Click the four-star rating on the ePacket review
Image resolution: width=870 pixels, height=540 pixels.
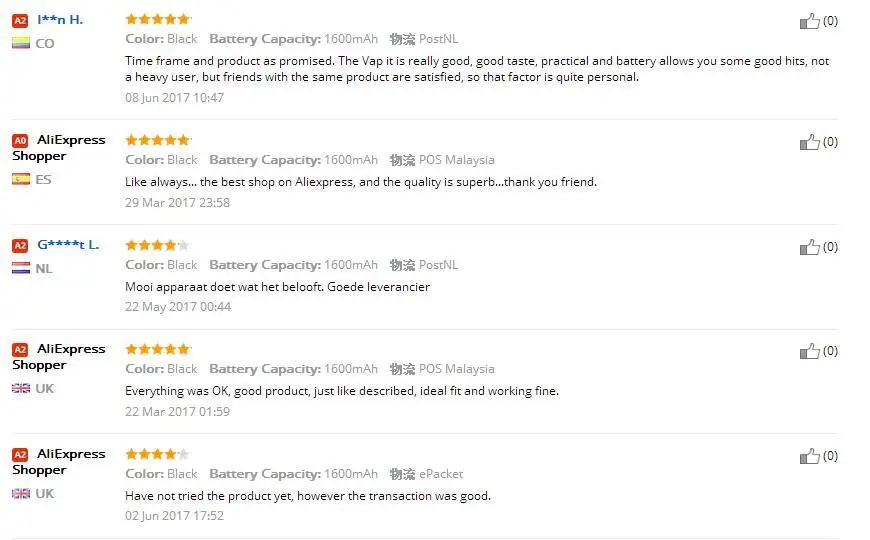(x=157, y=454)
